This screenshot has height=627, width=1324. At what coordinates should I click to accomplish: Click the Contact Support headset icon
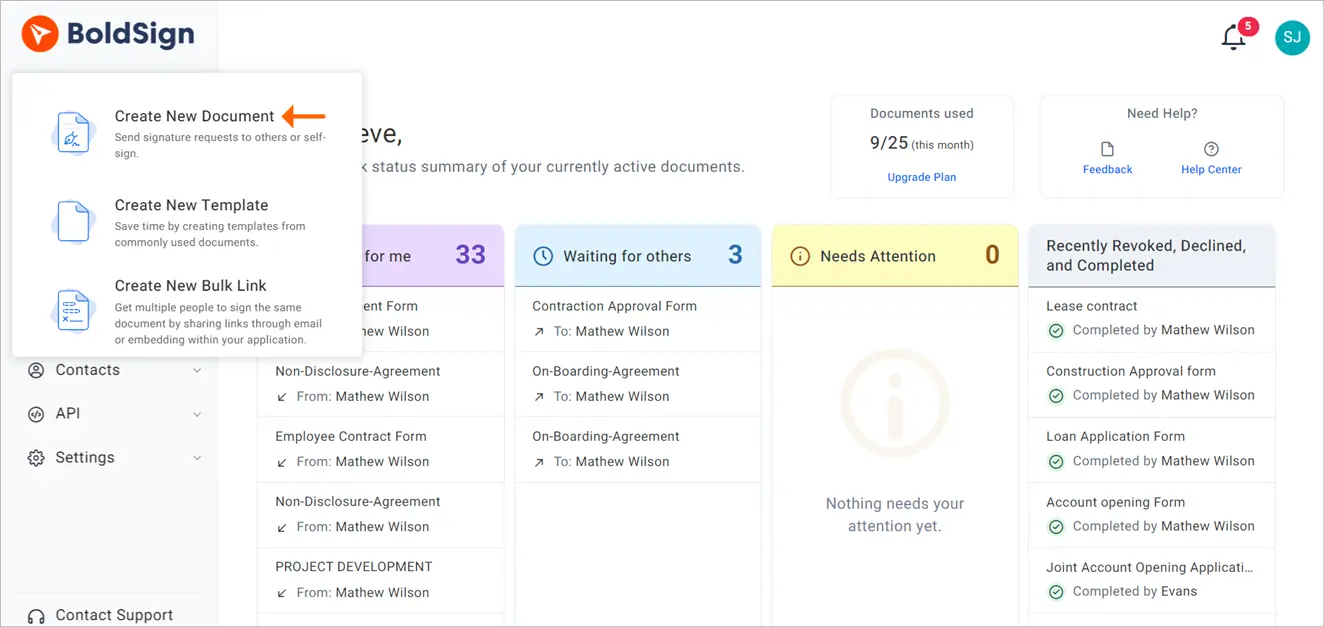pyautogui.click(x=36, y=616)
